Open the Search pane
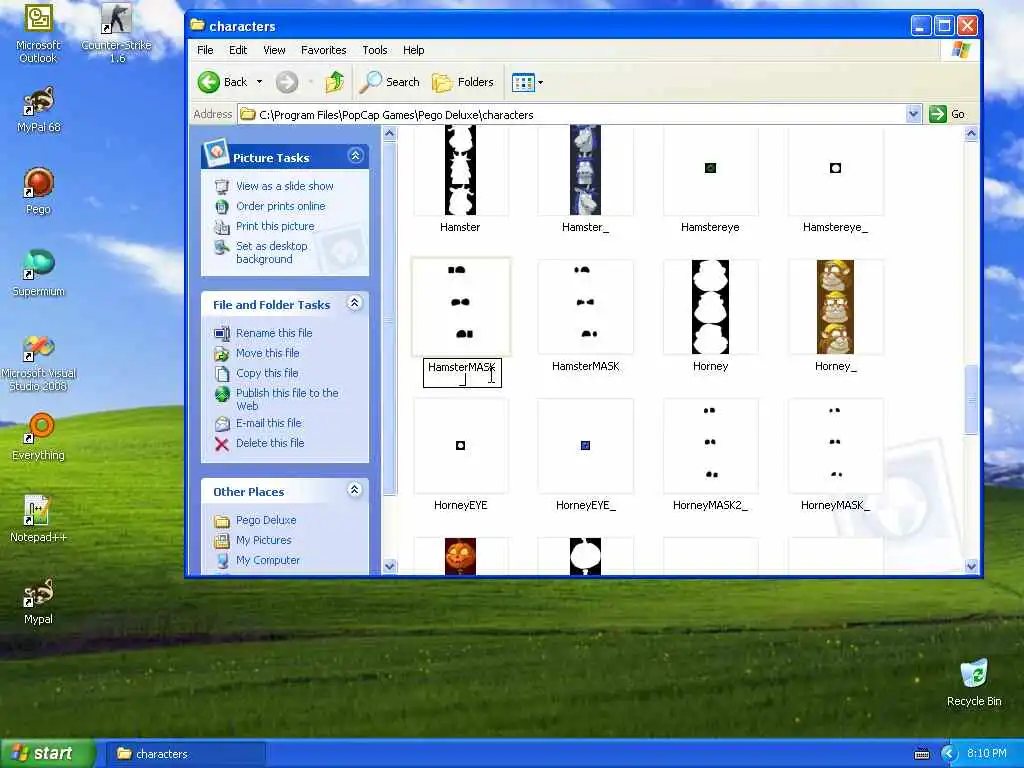 [390, 82]
